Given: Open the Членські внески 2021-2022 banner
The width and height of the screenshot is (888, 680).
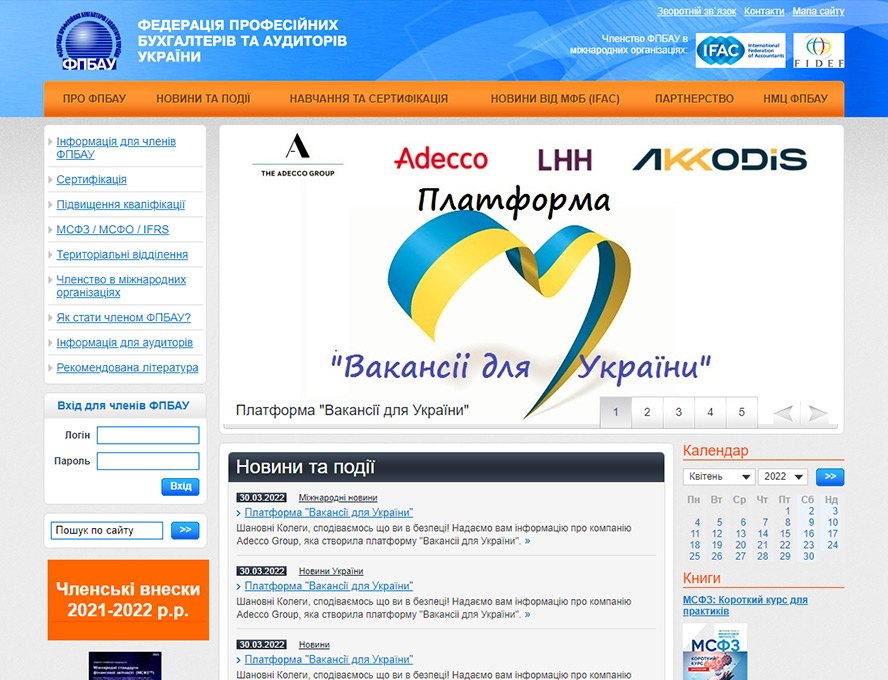Looking at the screenshot, I should (x=128, y=600).
